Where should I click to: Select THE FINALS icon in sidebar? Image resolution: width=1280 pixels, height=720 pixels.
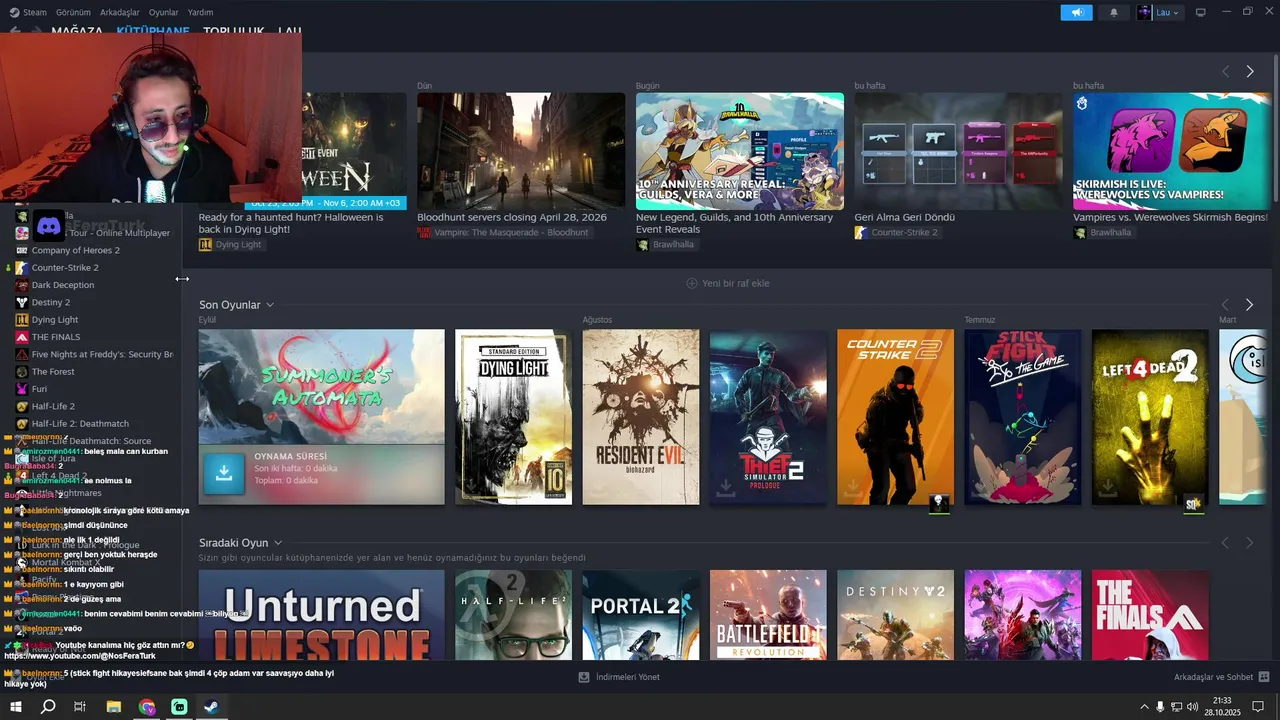click(22, 337)
